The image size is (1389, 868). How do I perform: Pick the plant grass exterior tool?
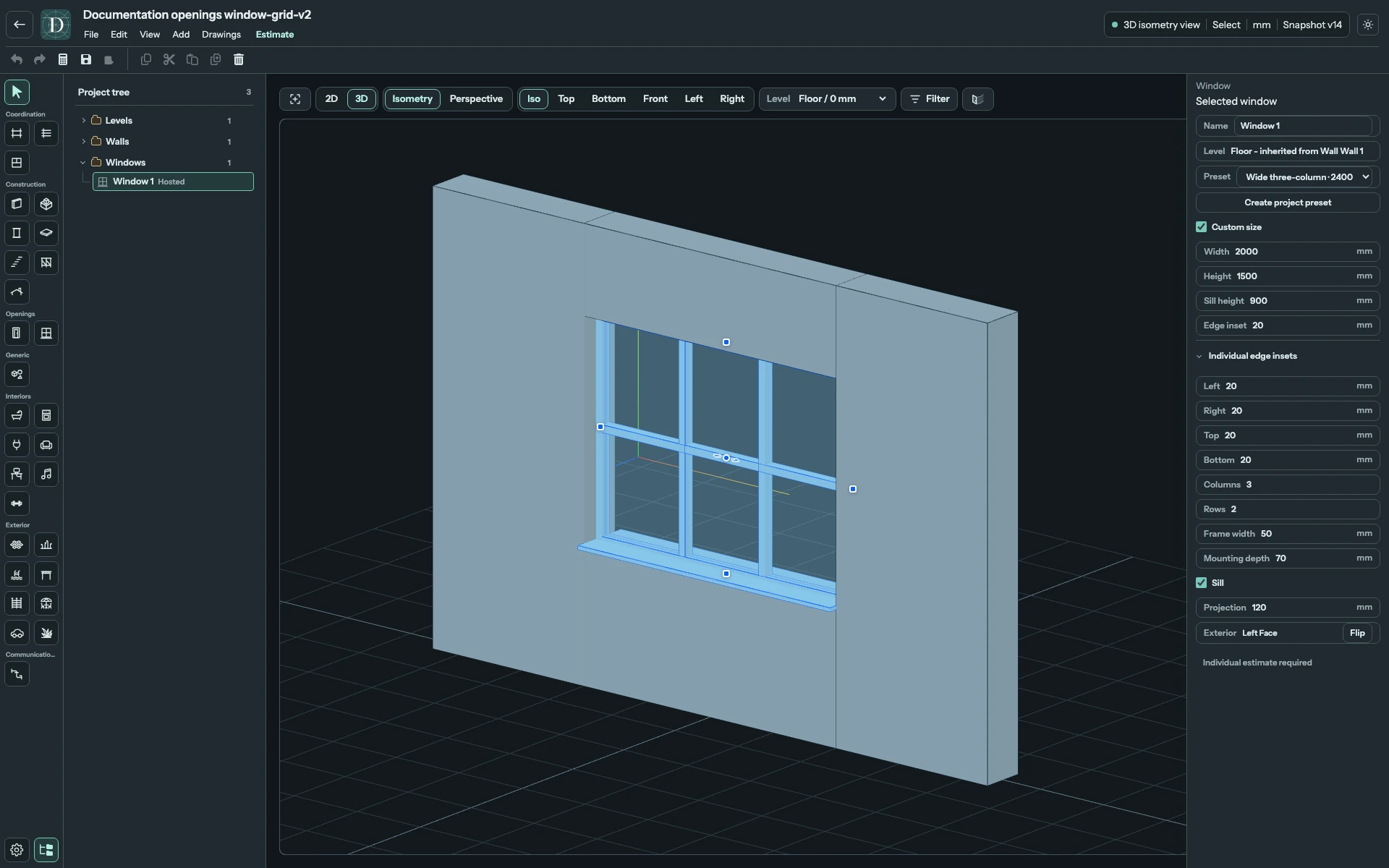point(46,633)
